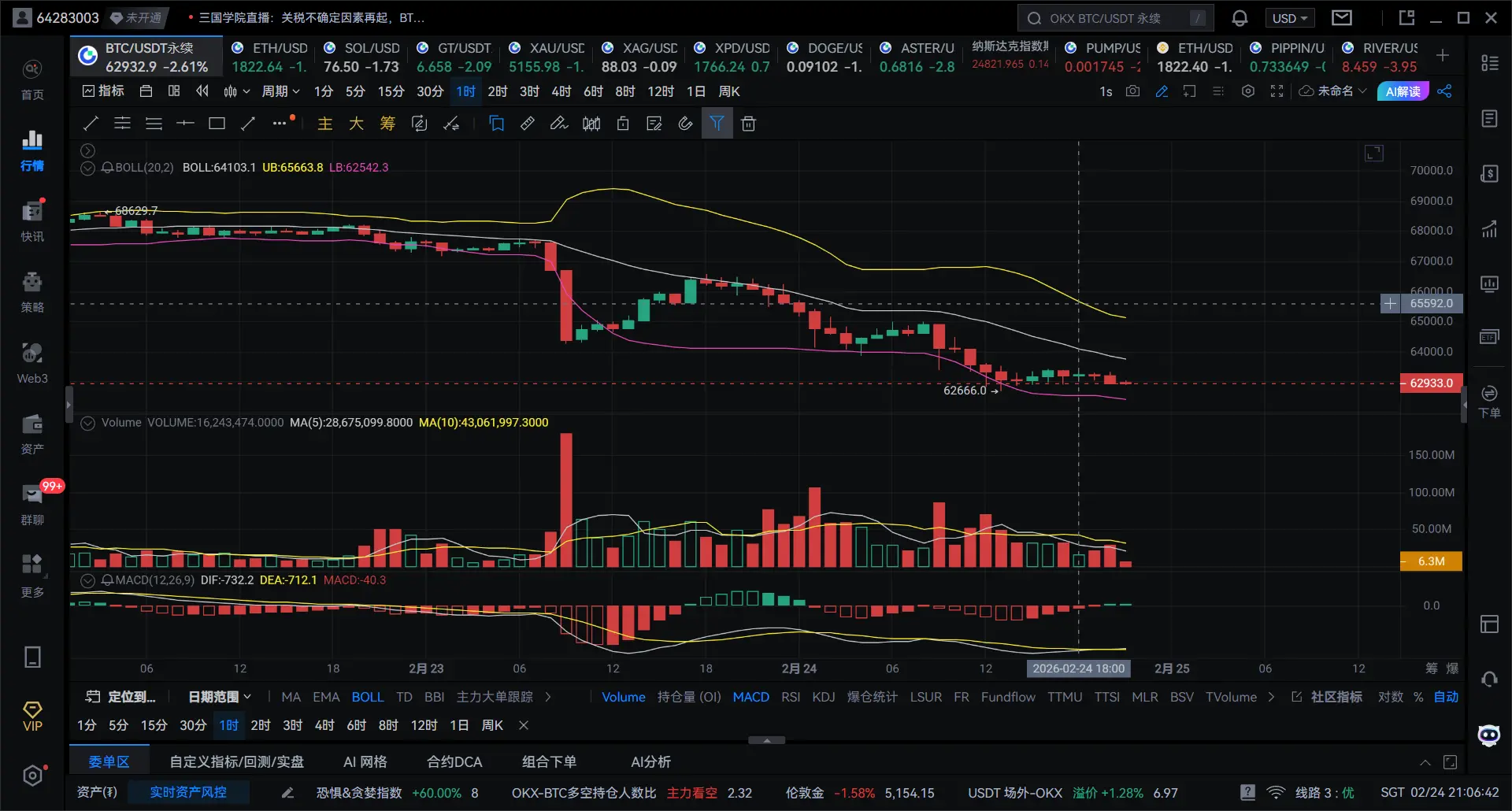Switch to the 合约DCA tab
Image resolution: width=1512 pixels, height=811 pixels.
[454, 761]
